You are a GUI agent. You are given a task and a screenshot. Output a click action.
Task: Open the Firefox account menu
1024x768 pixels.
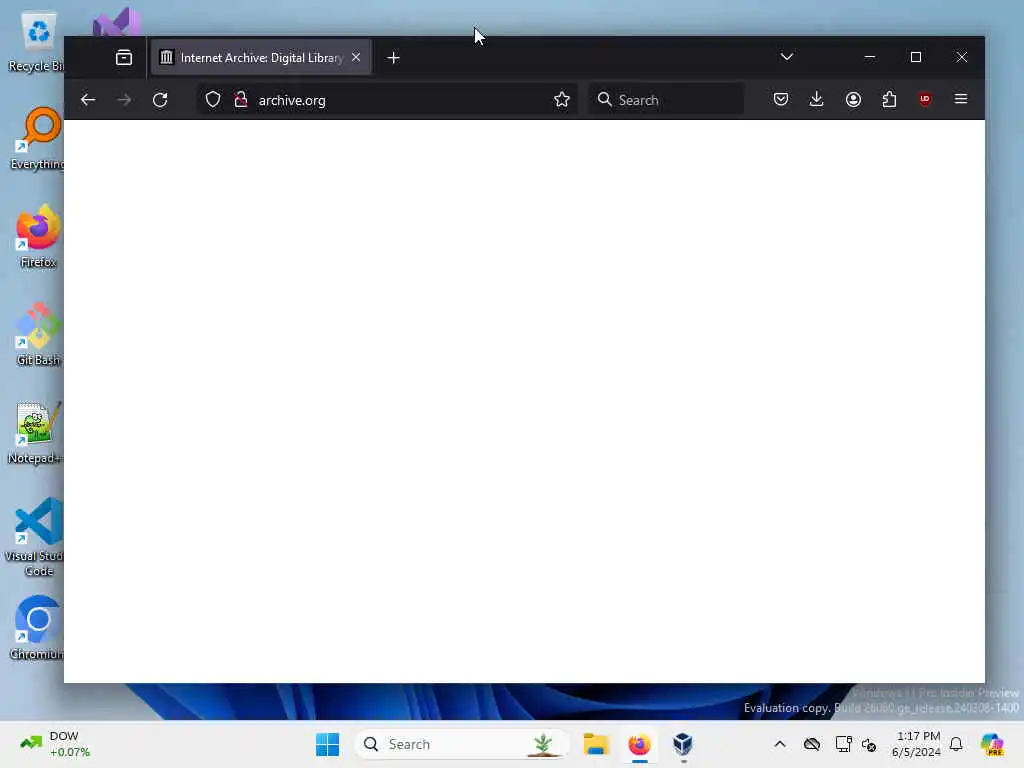point(853,99)
